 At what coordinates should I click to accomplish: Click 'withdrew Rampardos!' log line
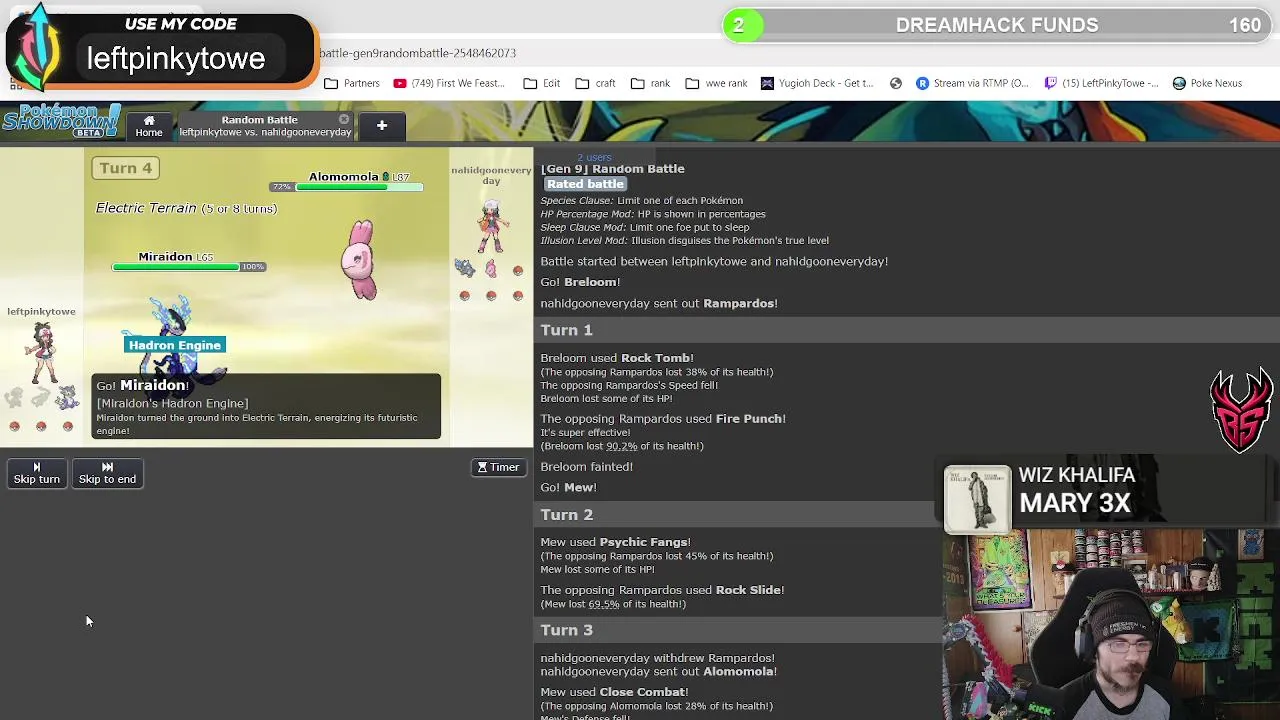657,658
